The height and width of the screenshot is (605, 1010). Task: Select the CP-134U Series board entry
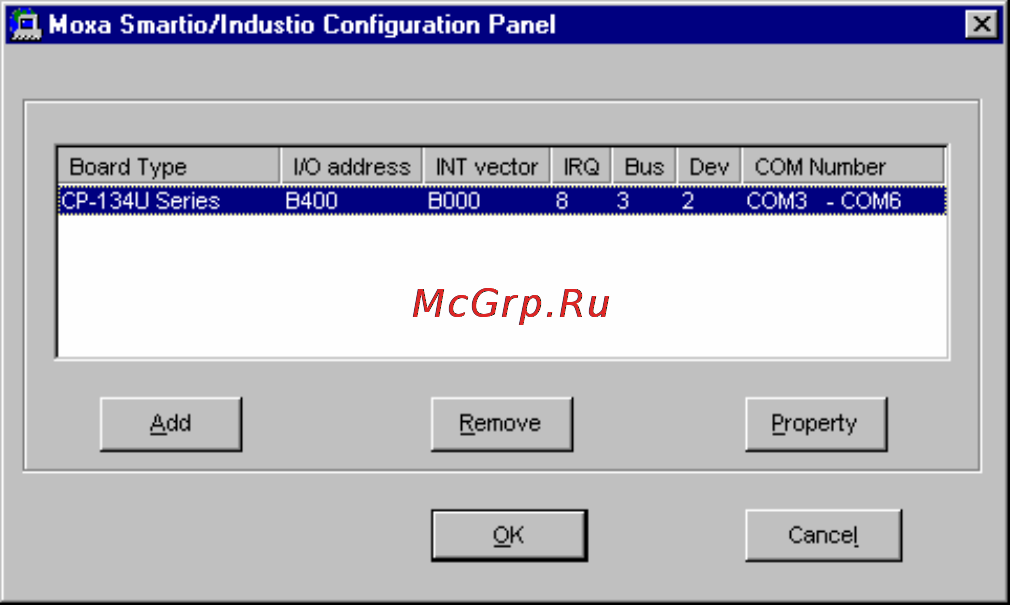(x=502, y=201)
